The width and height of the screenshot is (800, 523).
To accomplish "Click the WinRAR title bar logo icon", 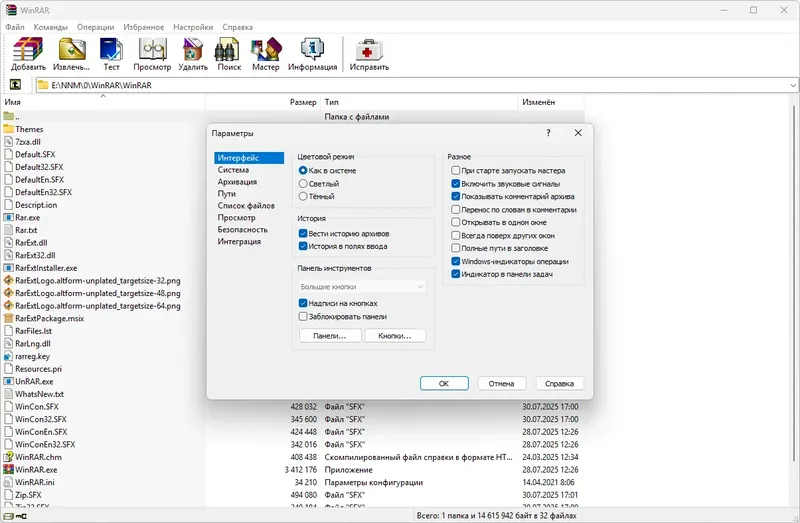I will tap(11, 10).
